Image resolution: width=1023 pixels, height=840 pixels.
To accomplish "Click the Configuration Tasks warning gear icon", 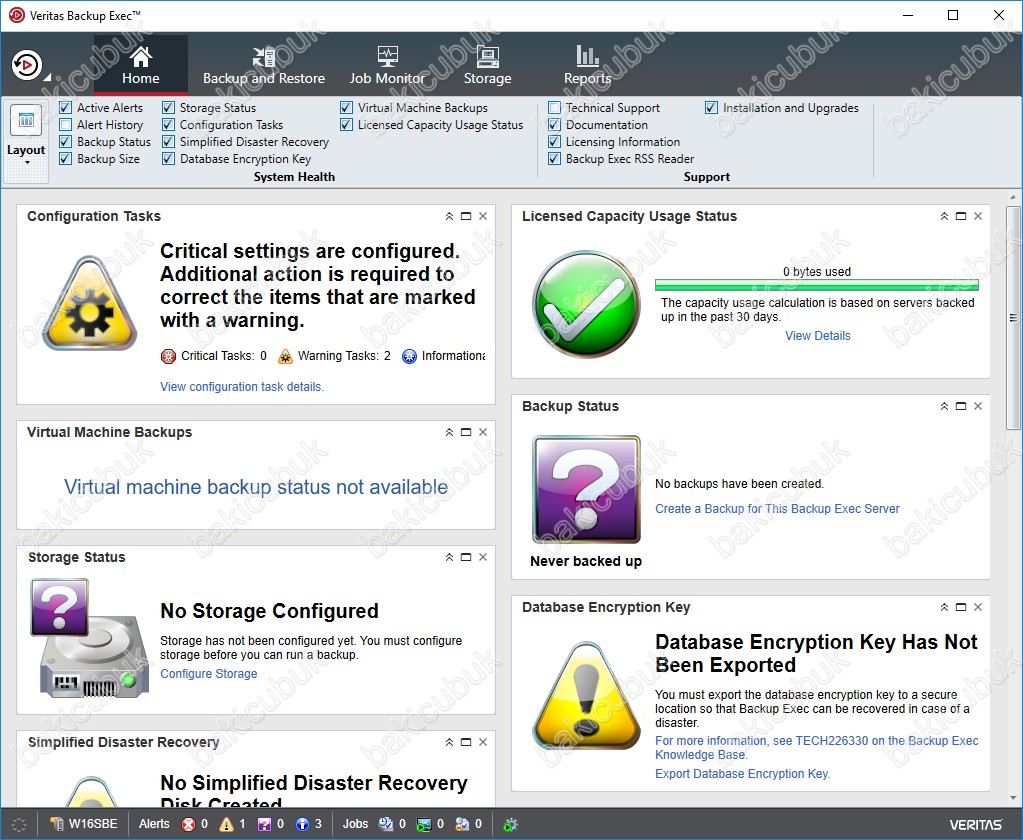I will pyautogui.click(x=90, y=303).
